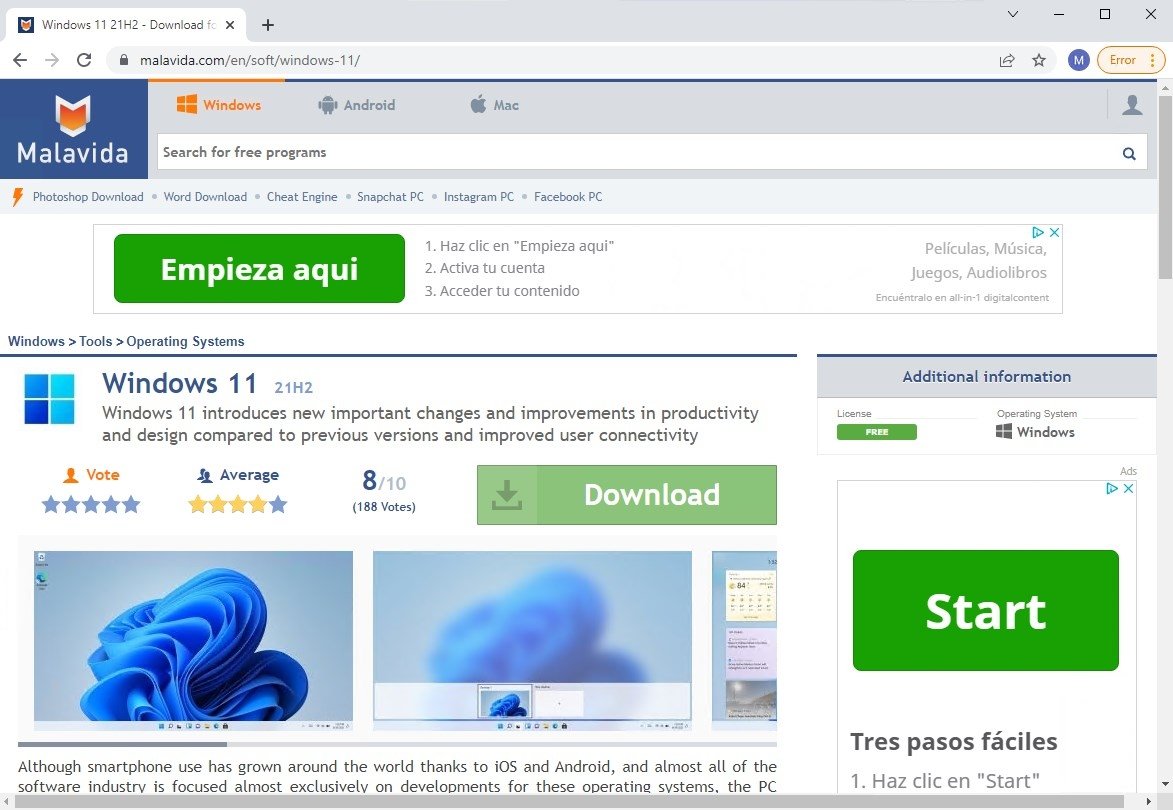Close the sidebar ad
The image size is (1173, 810).
[1128, 488]
